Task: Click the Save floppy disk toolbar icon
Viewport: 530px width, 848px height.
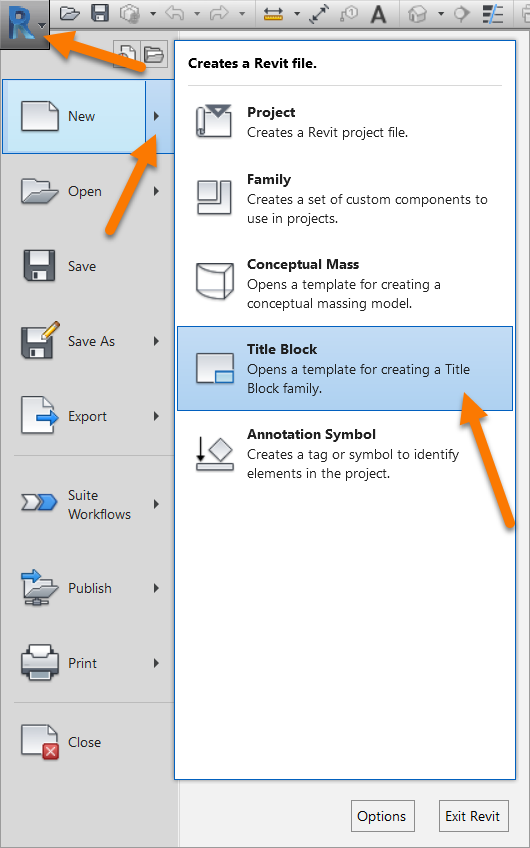Action: [100, 14]
